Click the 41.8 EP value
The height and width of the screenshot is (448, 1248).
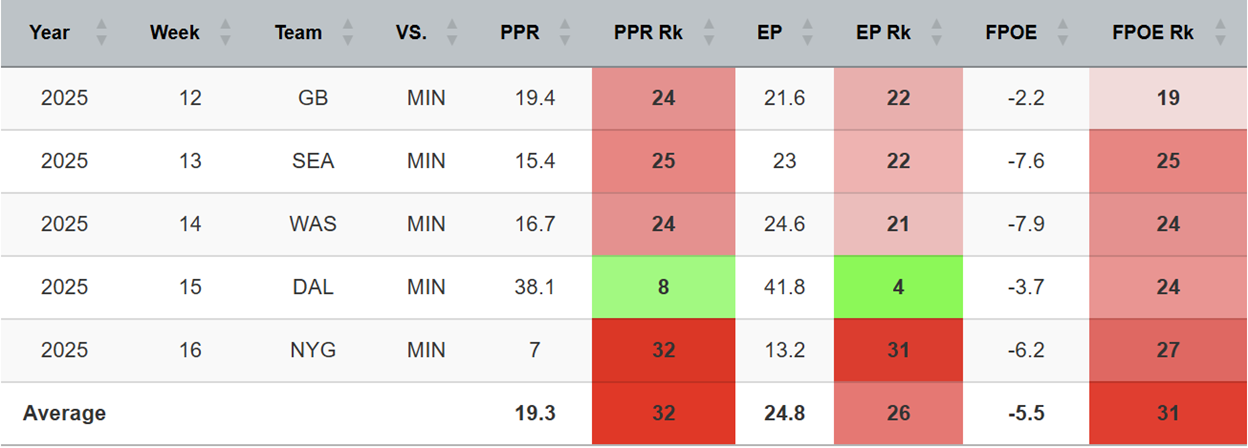(784, 287)
